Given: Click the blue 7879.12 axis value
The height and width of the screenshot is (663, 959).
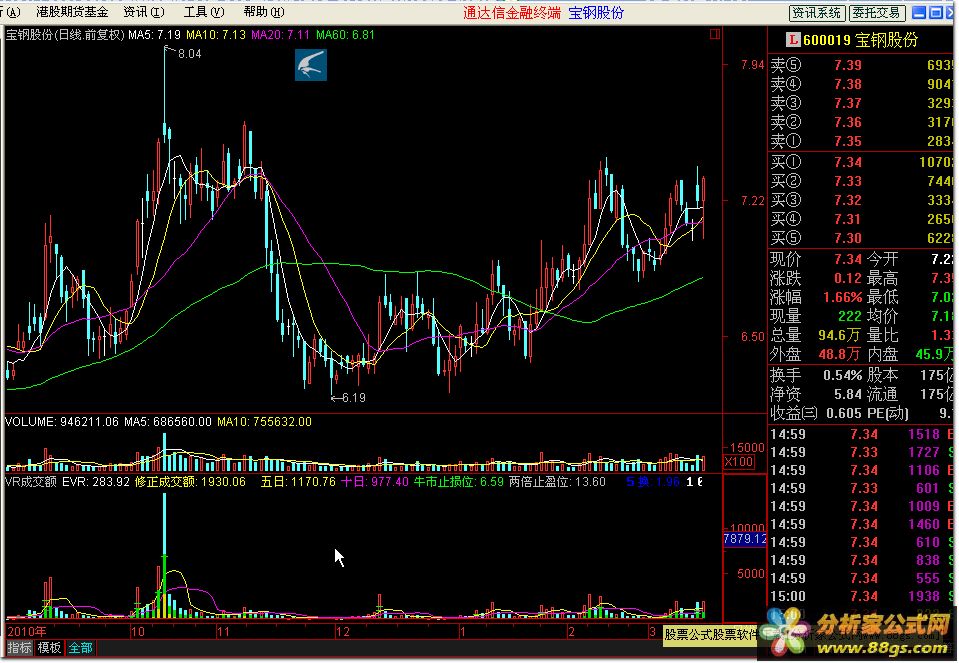Looking at the screenshot, I should coord(744,539).
